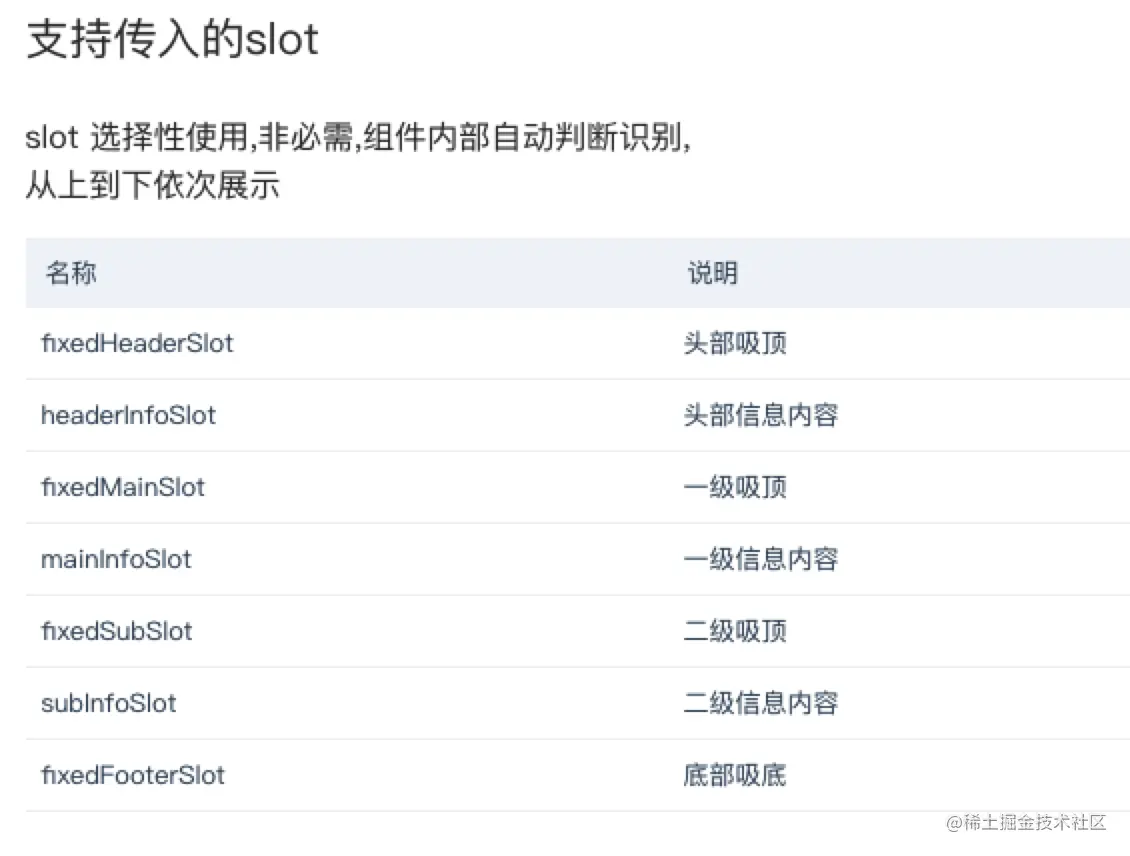Select the headerInfoSlot name cell
The image size is (1130, 856).
pos(128,415)
